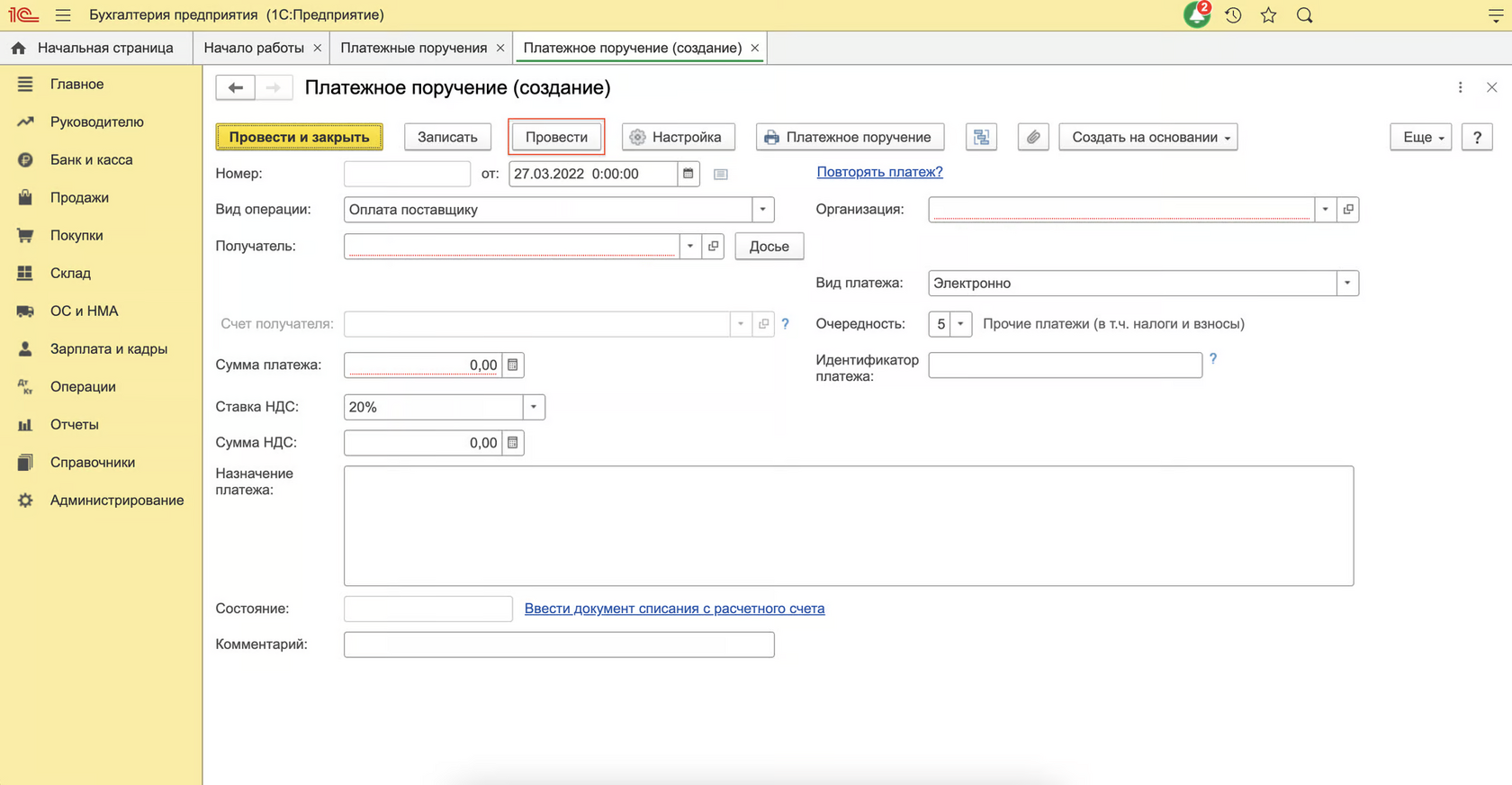Image resolution: width=1512 pixels, height=785 pixels.
Task: Click the Досье button
Action: click(769, 246)
